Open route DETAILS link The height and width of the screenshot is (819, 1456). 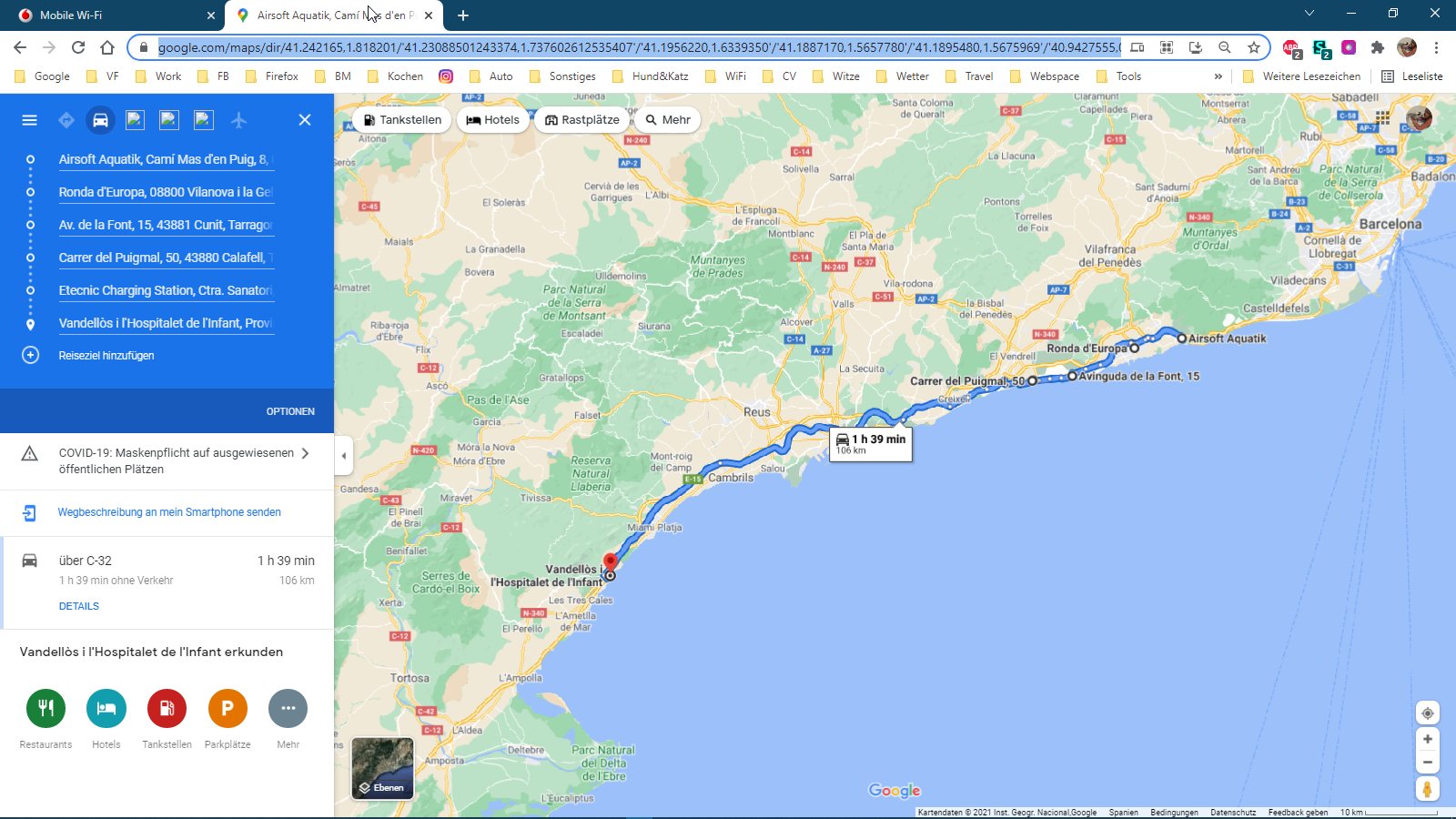point(79,606)
